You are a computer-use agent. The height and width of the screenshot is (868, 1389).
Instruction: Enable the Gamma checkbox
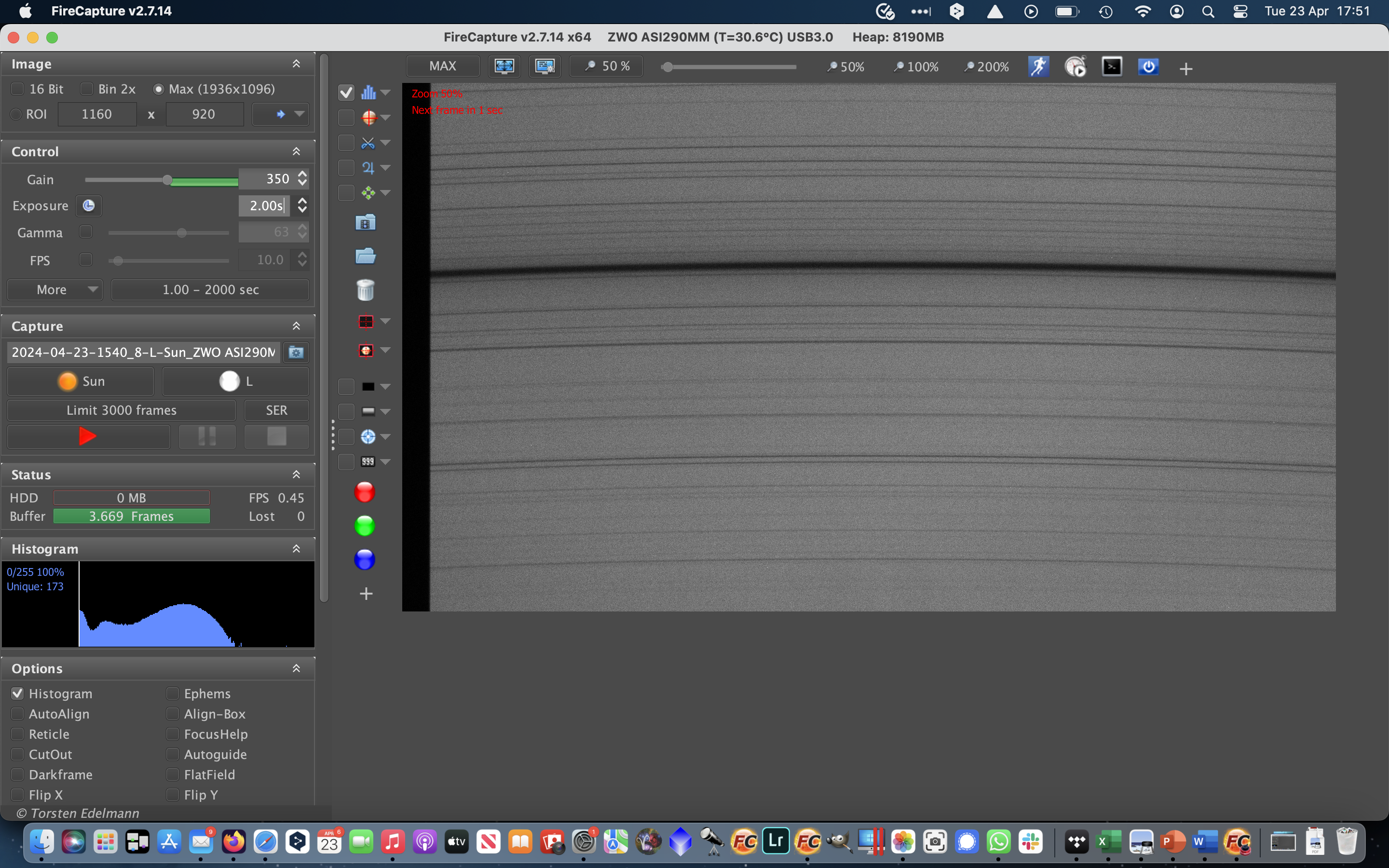(x=86, y=232)
